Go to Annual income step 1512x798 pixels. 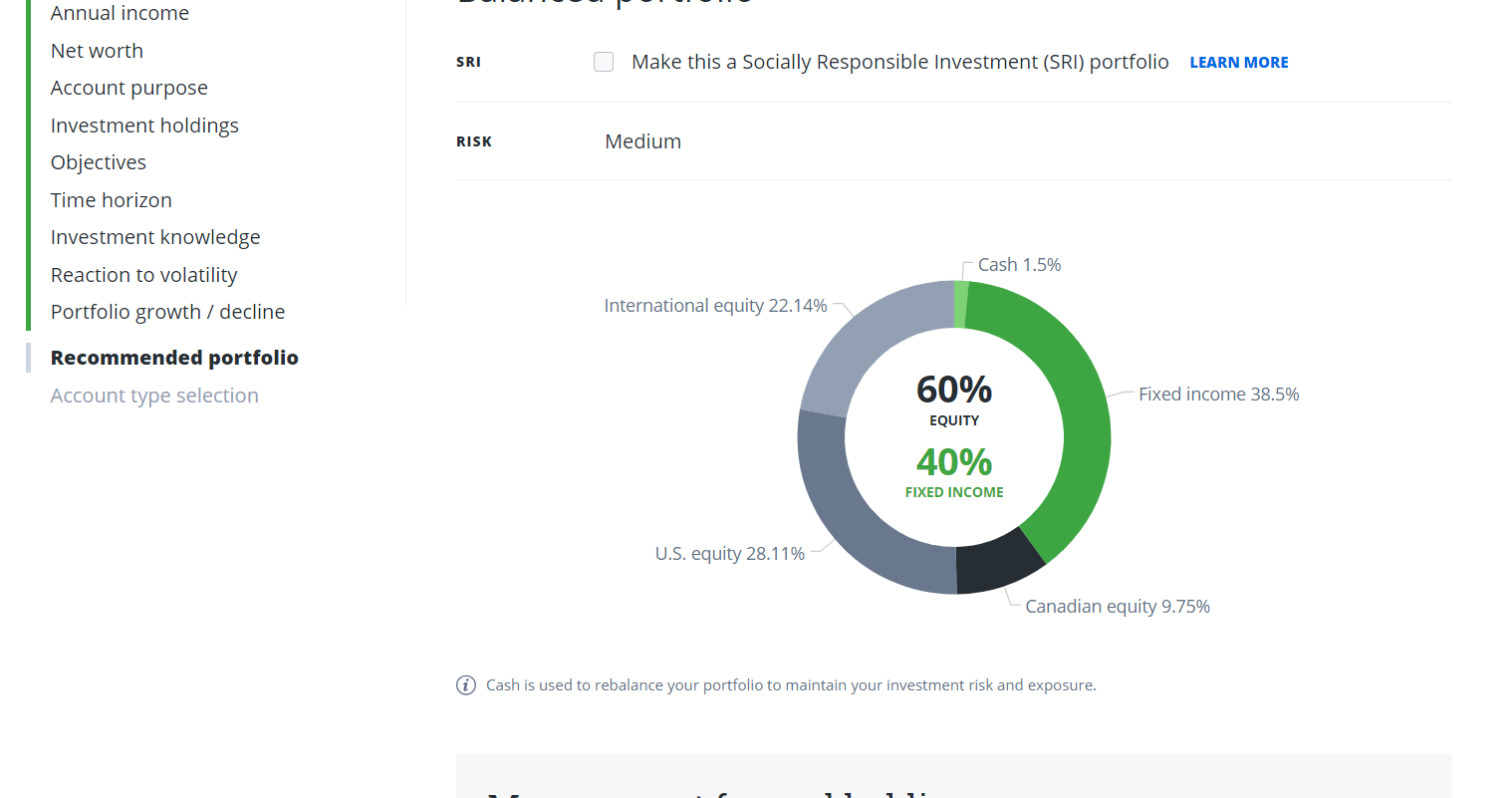tap(120, 13)
